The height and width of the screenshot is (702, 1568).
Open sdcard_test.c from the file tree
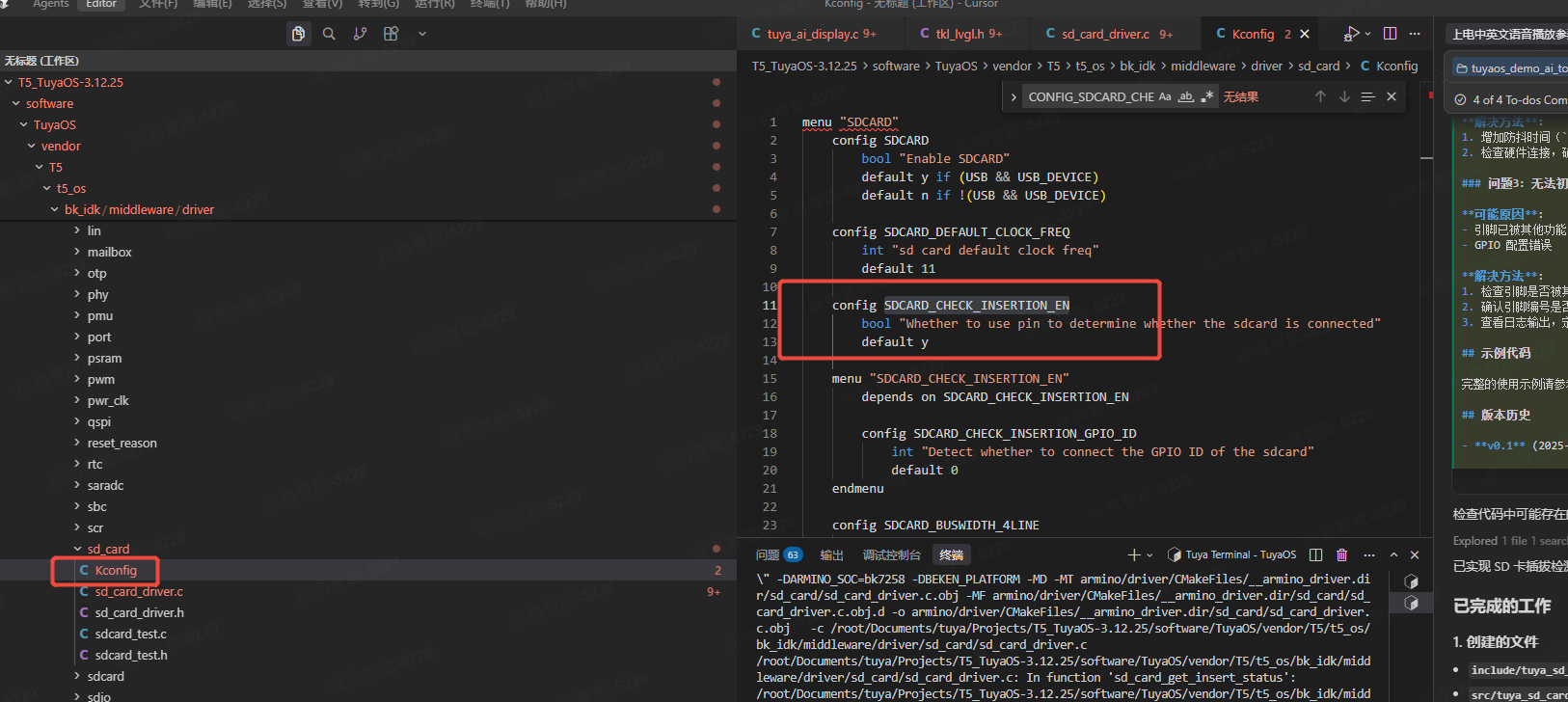130,634
